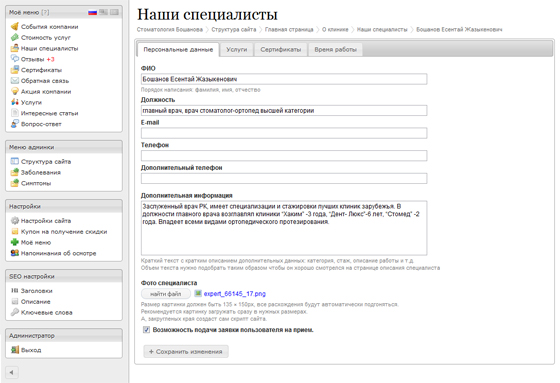The height and width of the screenshot is (383, 560).
Task: Switch to Персональные данные tab
Action: [x=178, y=50]
